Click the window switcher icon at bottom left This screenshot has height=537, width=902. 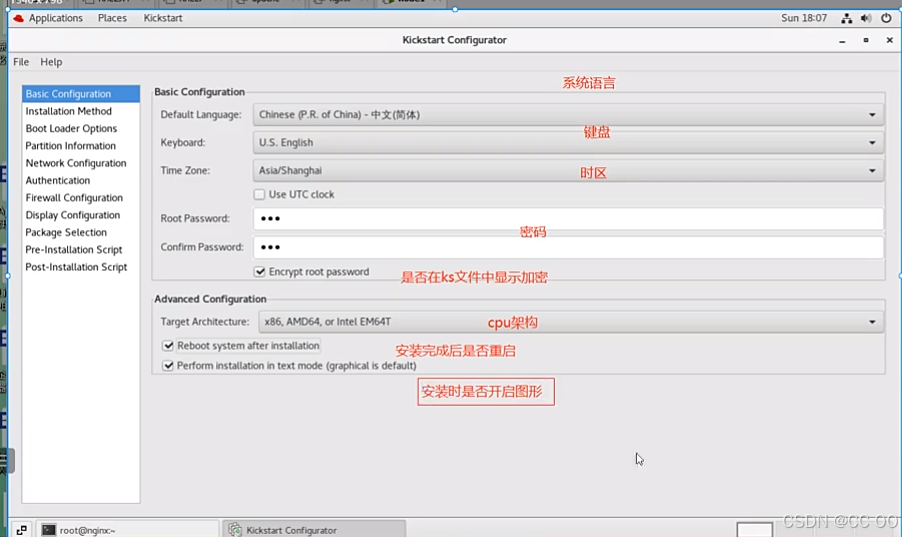click(22, 530)
